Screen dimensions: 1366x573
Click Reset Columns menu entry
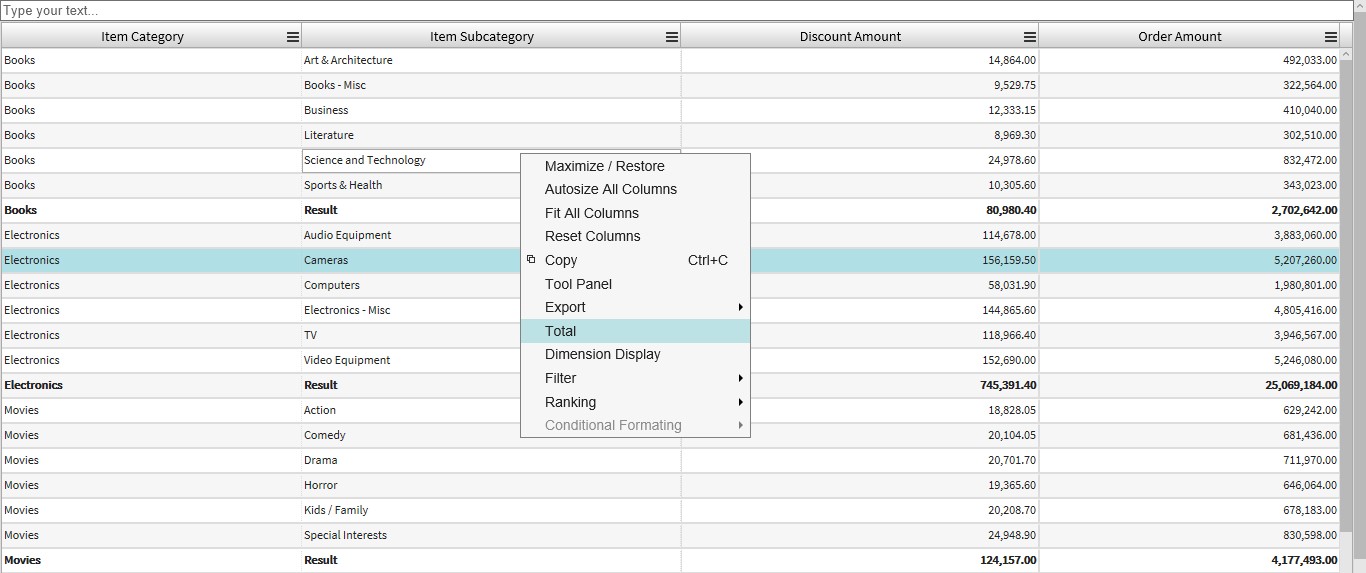pos(592,236)
